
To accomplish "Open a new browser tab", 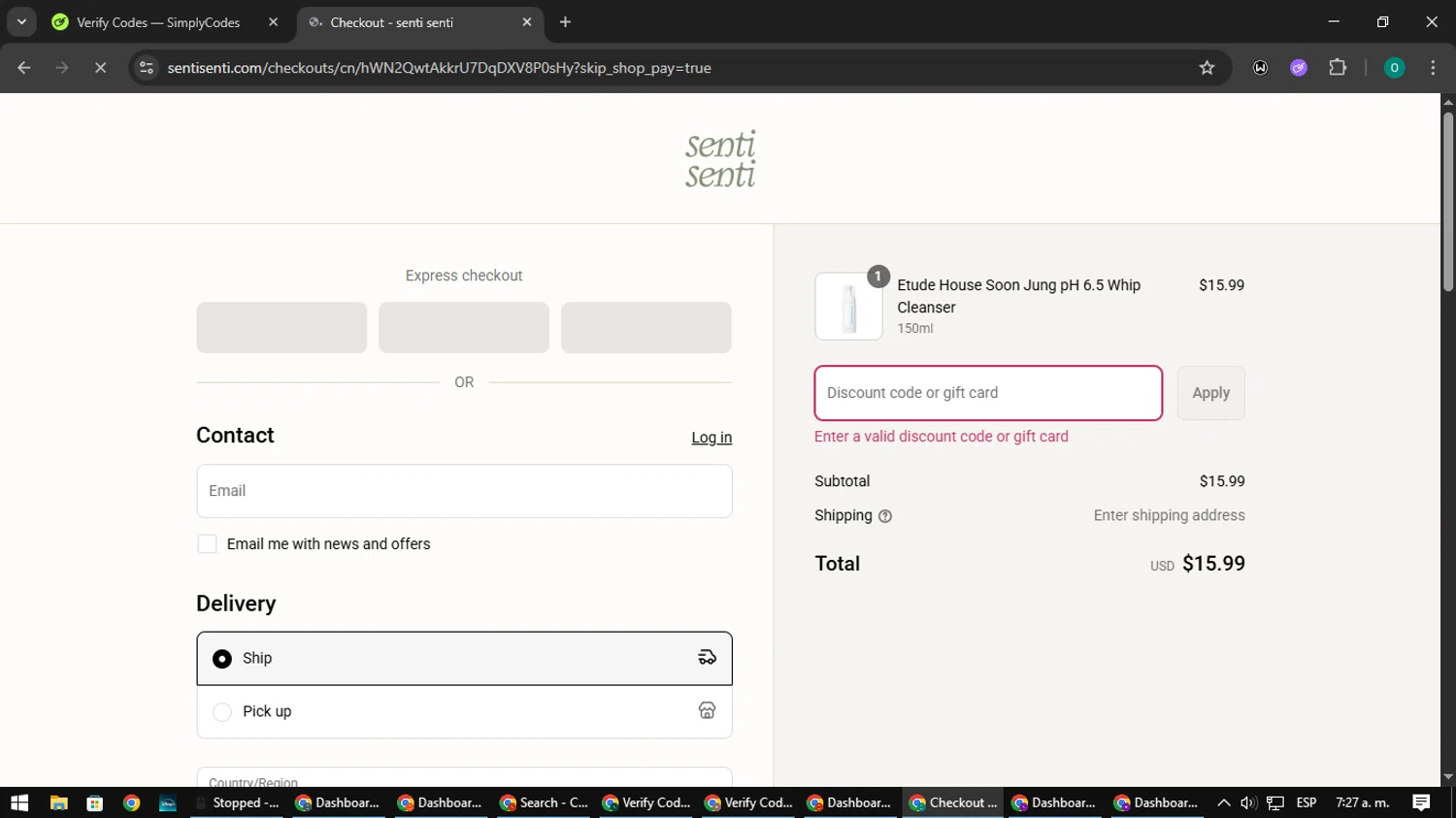I will [565, 22].
